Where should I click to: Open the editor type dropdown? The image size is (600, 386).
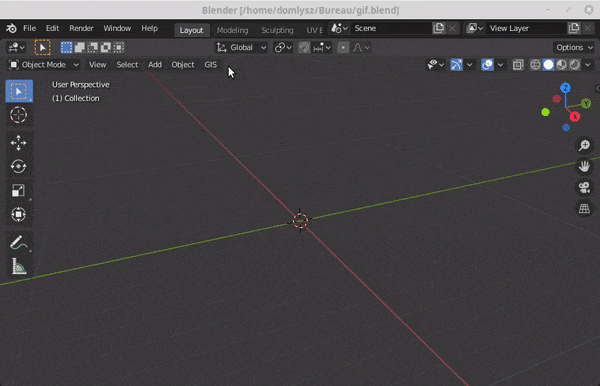(x=16, y=47)
